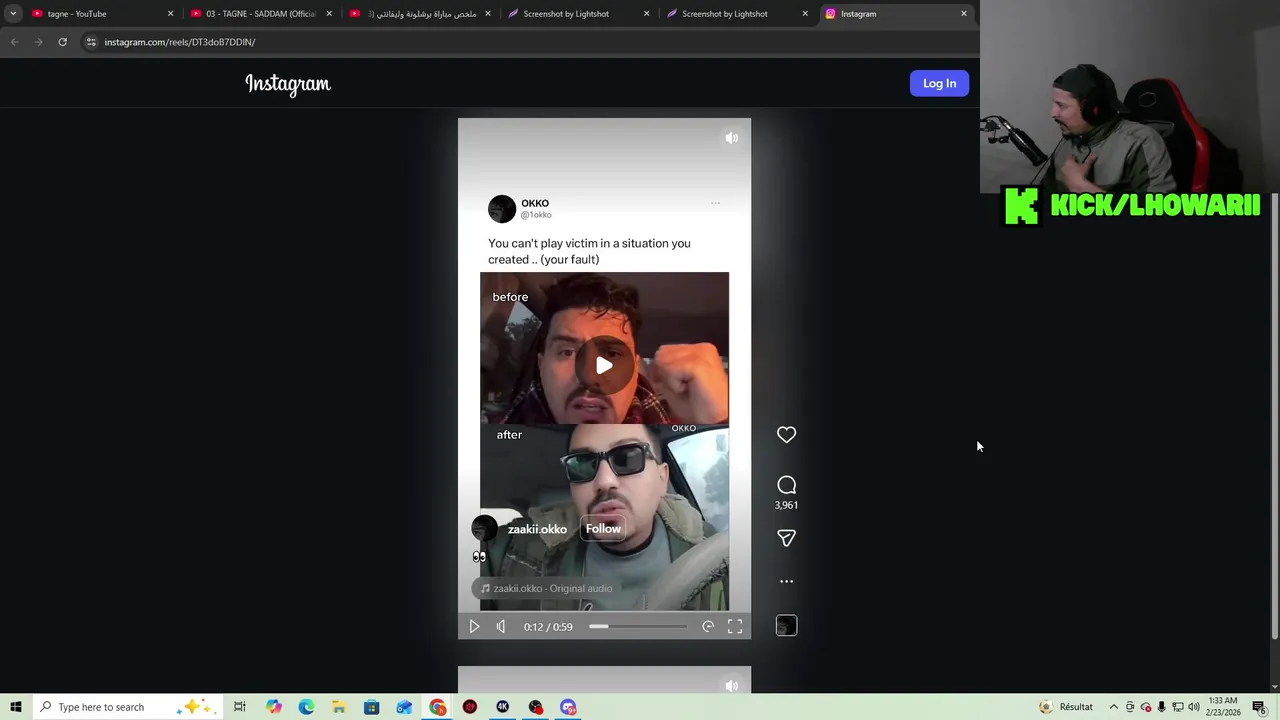This screenshot has height=720, width=1280.
Task: Go forward in the browser
Action: [x=38, y=42]
